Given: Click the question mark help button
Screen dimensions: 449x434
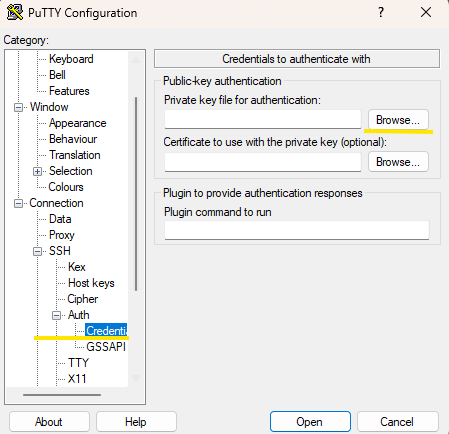Looking at the screenshot, I should 381,12.
